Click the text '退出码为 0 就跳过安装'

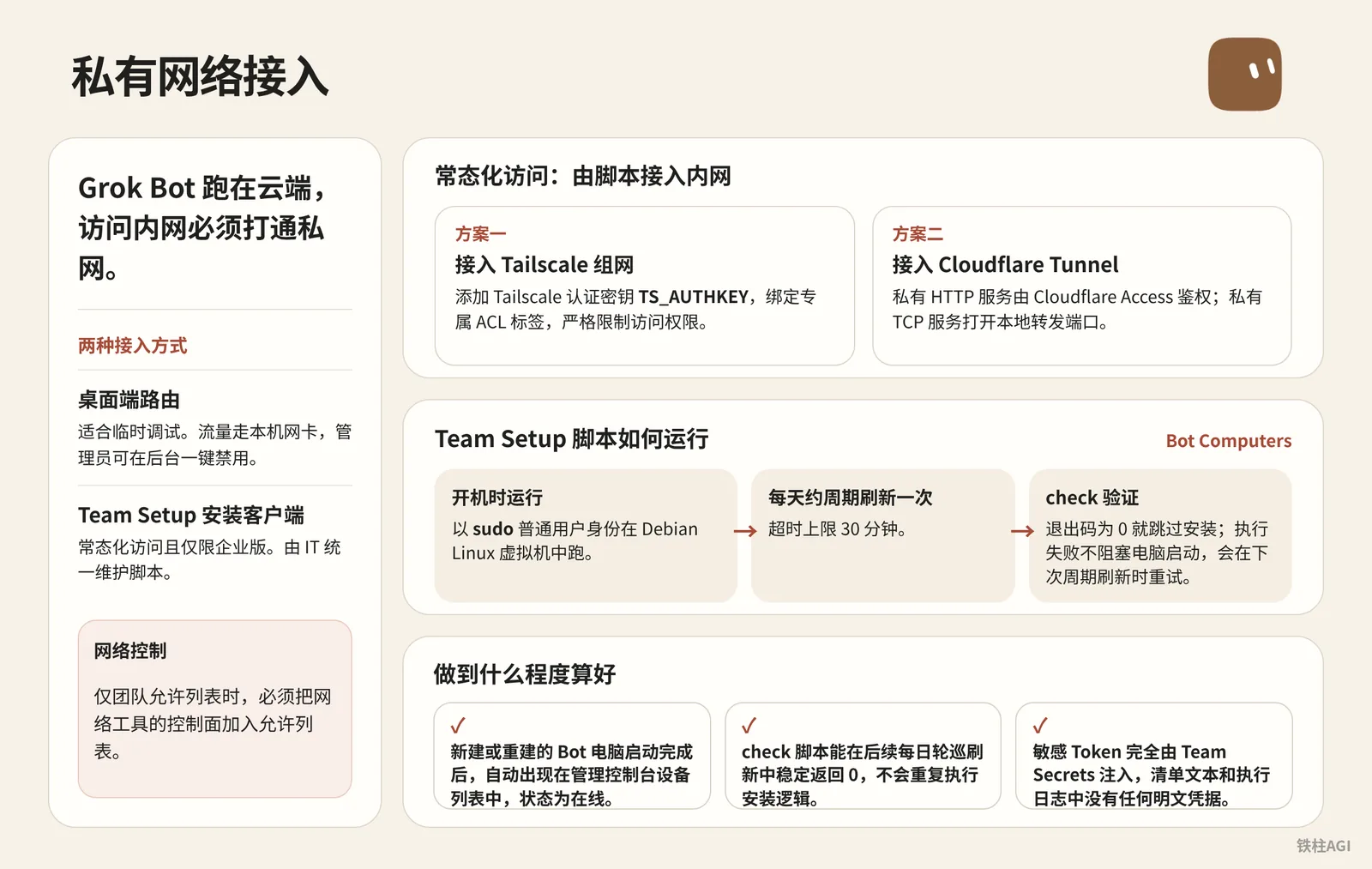(x=1131, y=529)
